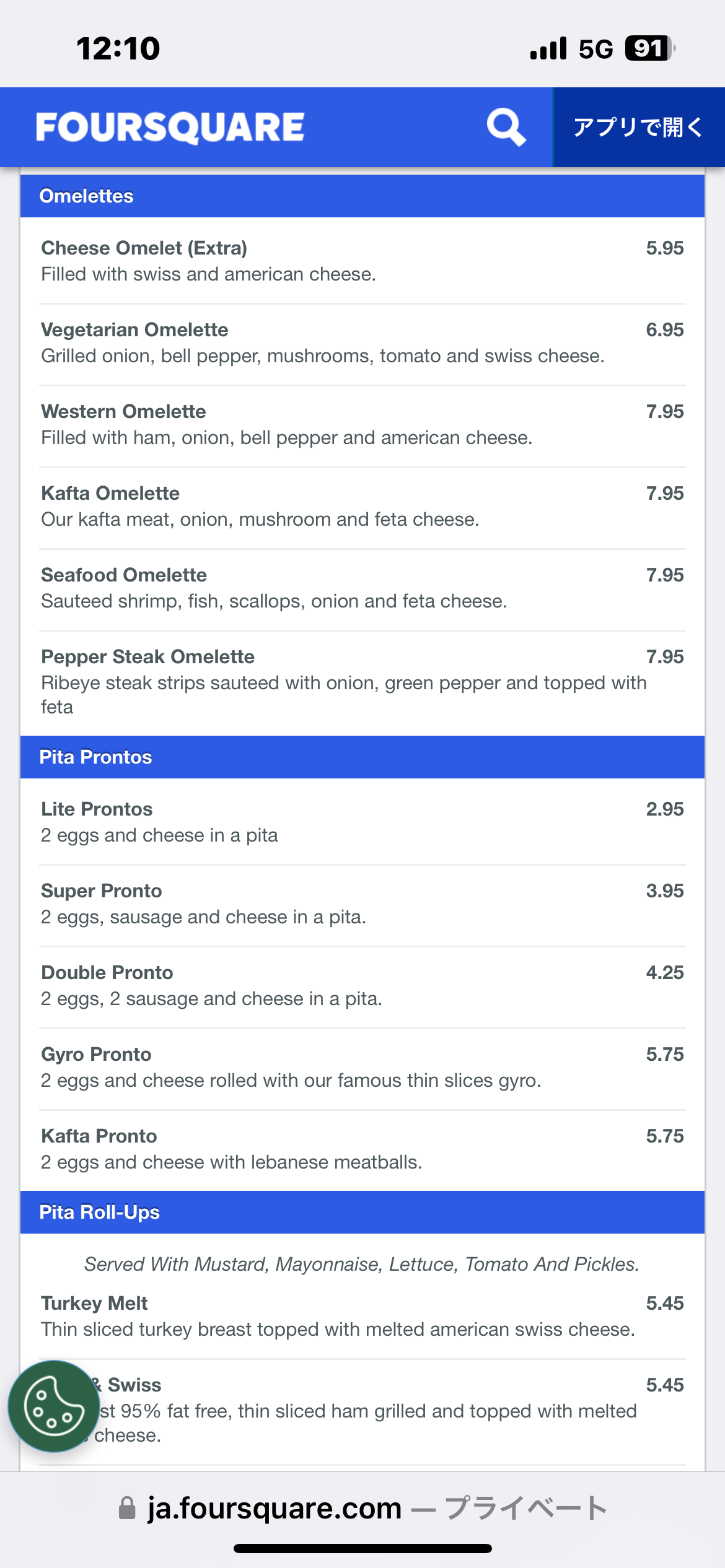Tap the search magnifier icon
Viewport: 725px width, 1568px height.
[506, 127]
